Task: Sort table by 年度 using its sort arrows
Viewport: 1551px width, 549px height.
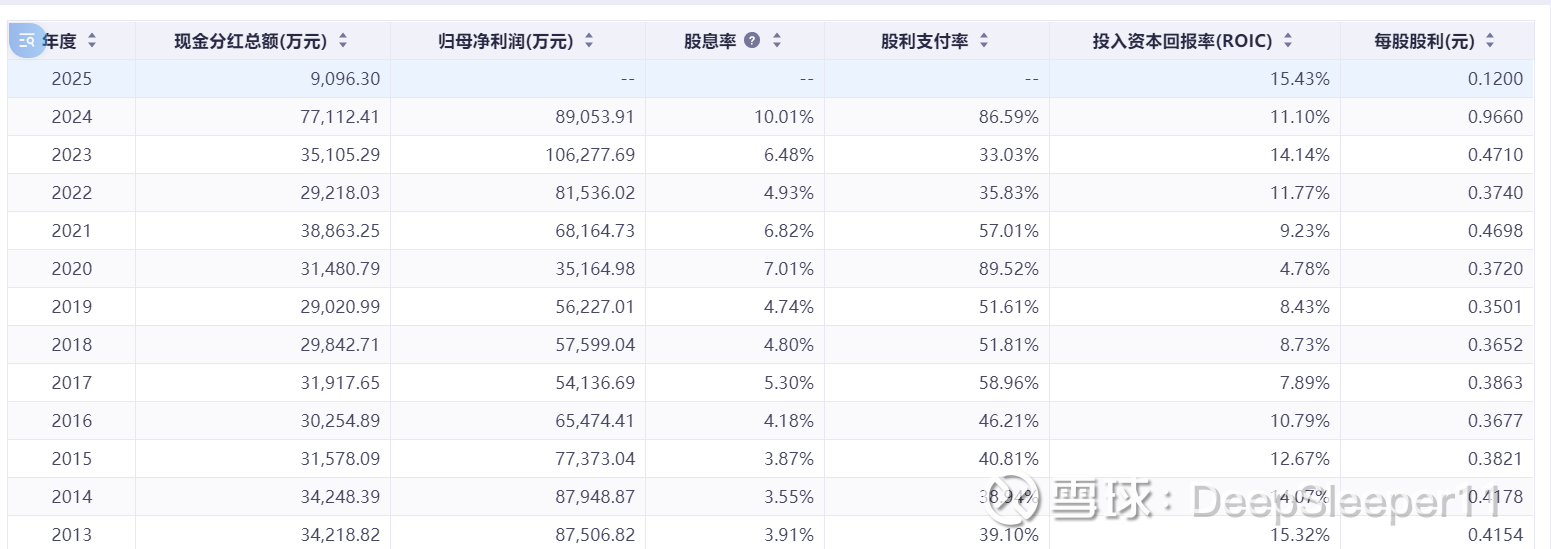Action: pyautogui.click(x=92, y=41)
